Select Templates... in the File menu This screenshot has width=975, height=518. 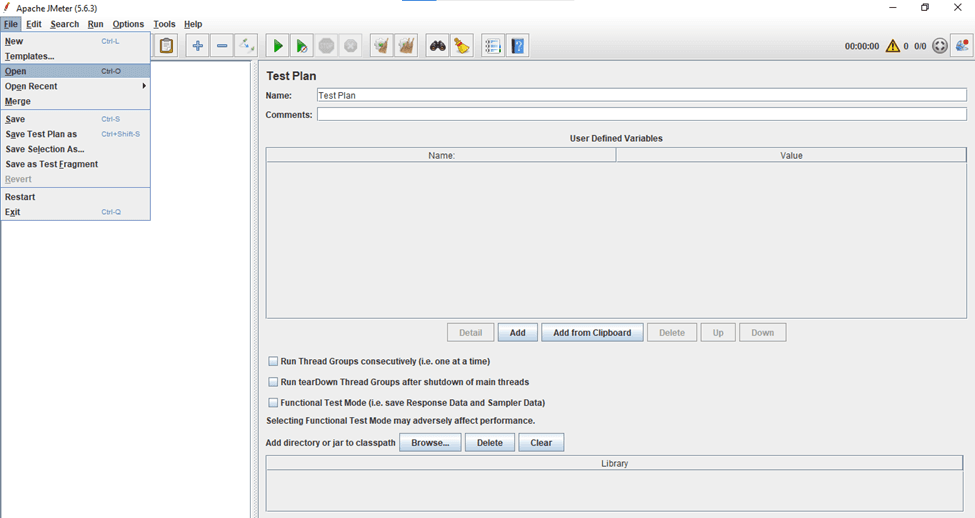pos(75,56)
